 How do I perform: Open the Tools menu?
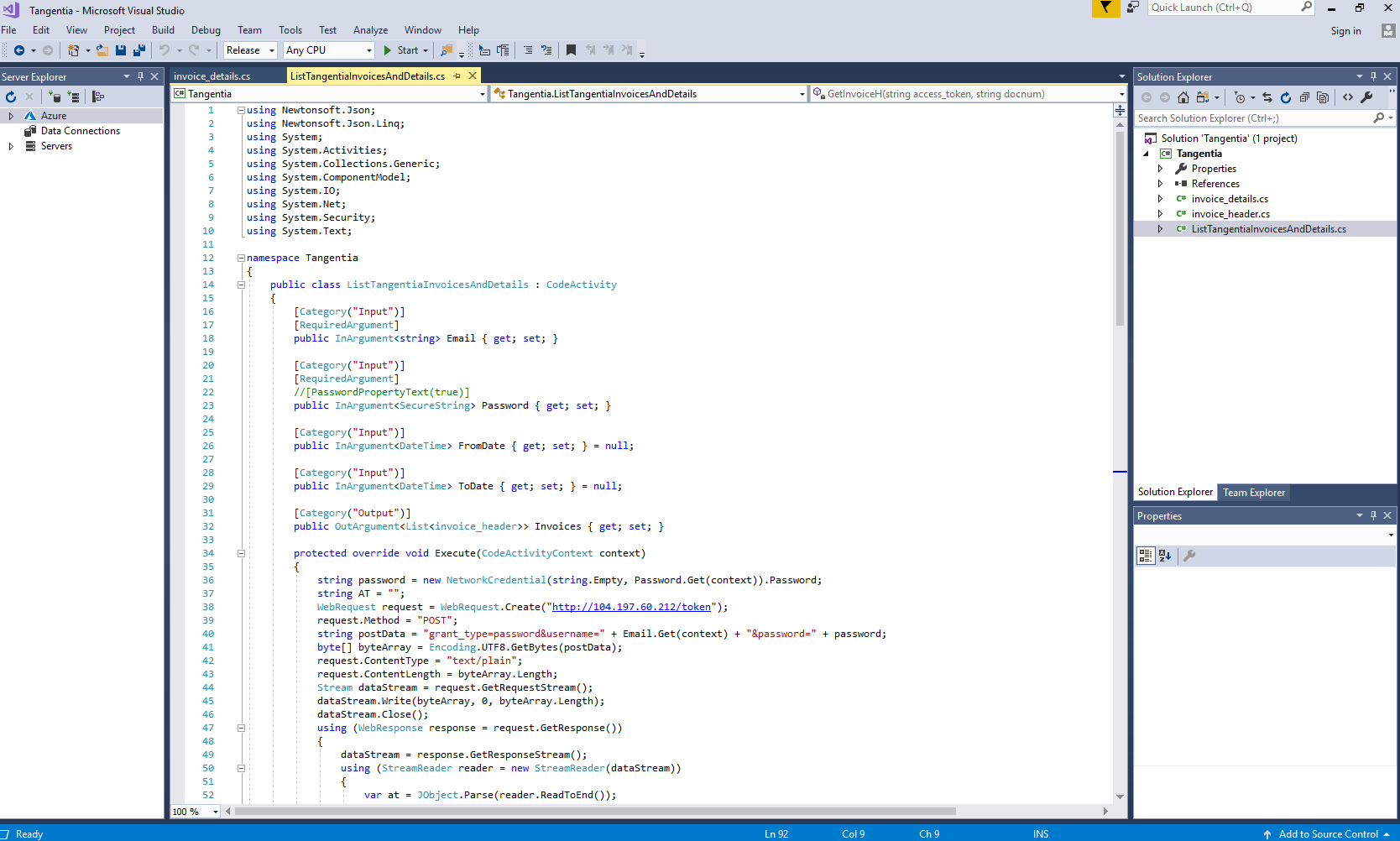290,30
